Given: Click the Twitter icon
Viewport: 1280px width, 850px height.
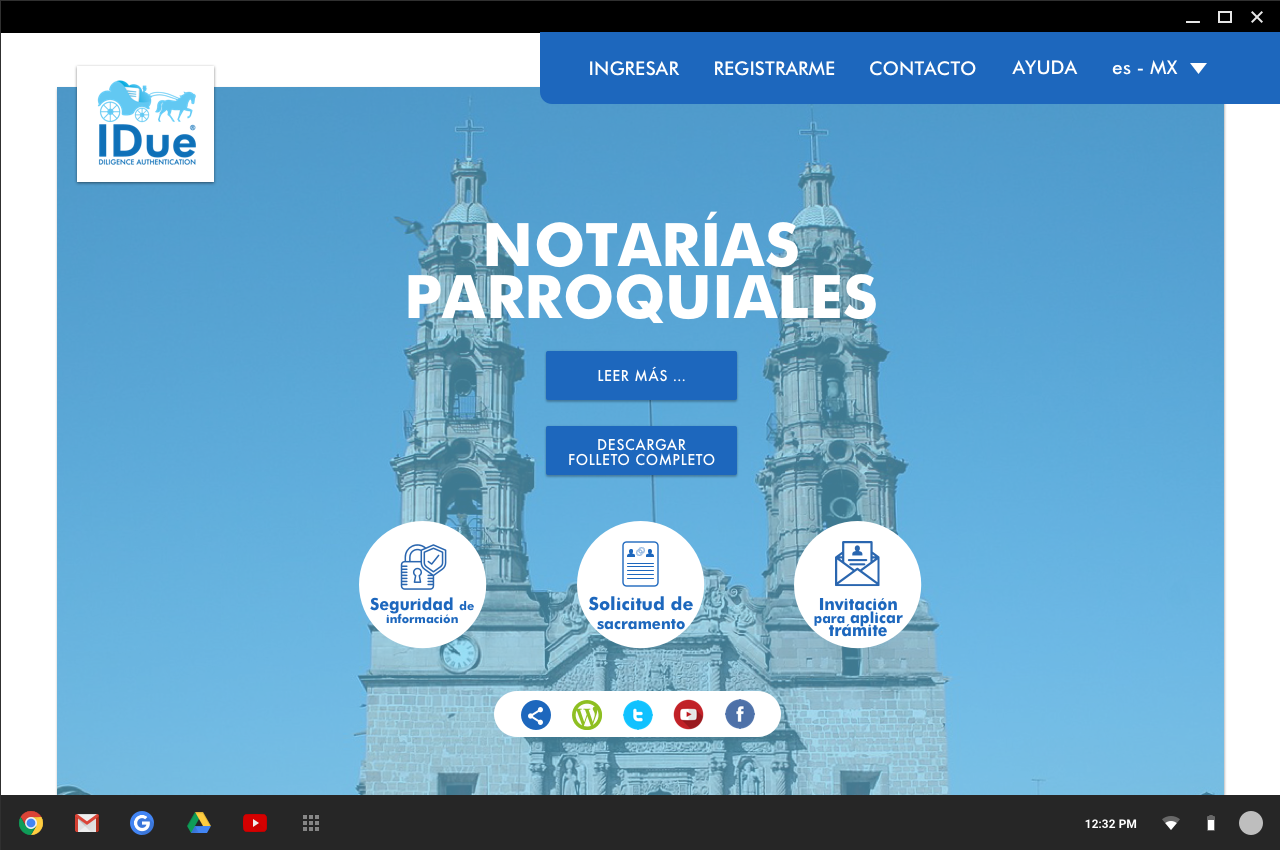Looking at the screenshot, I should pos(638,715).
